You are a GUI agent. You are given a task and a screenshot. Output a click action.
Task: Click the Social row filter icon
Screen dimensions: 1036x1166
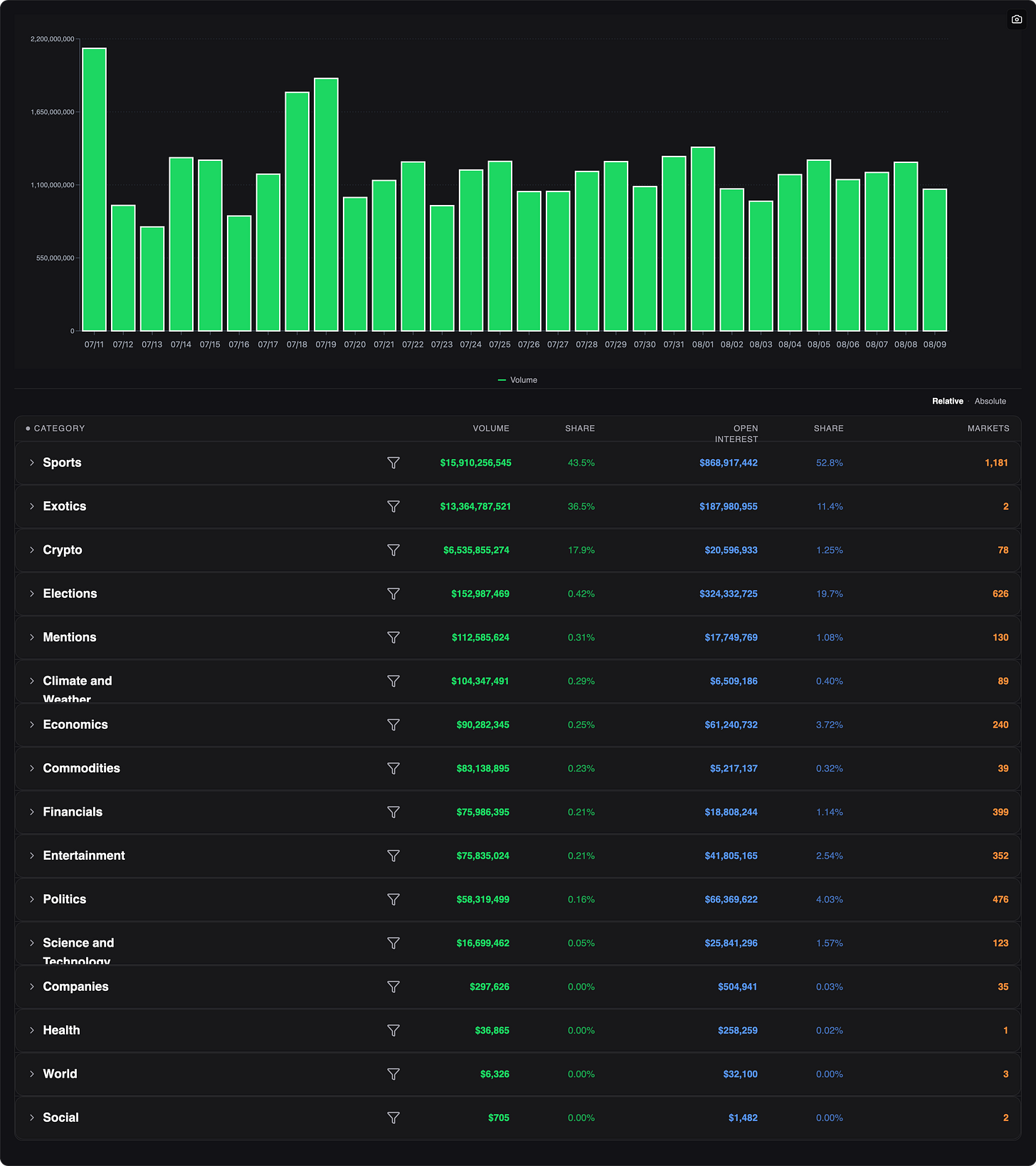(393, 1118)
